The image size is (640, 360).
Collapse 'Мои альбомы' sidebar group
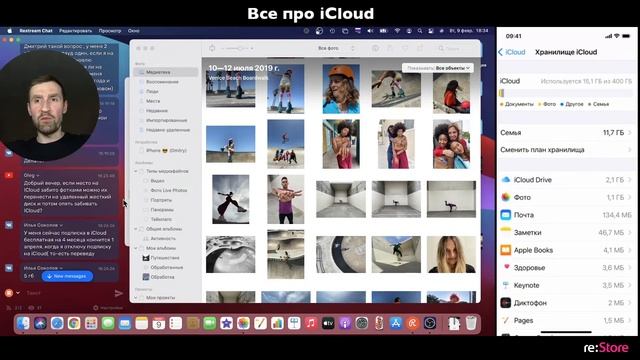click(x=136, y=248)
